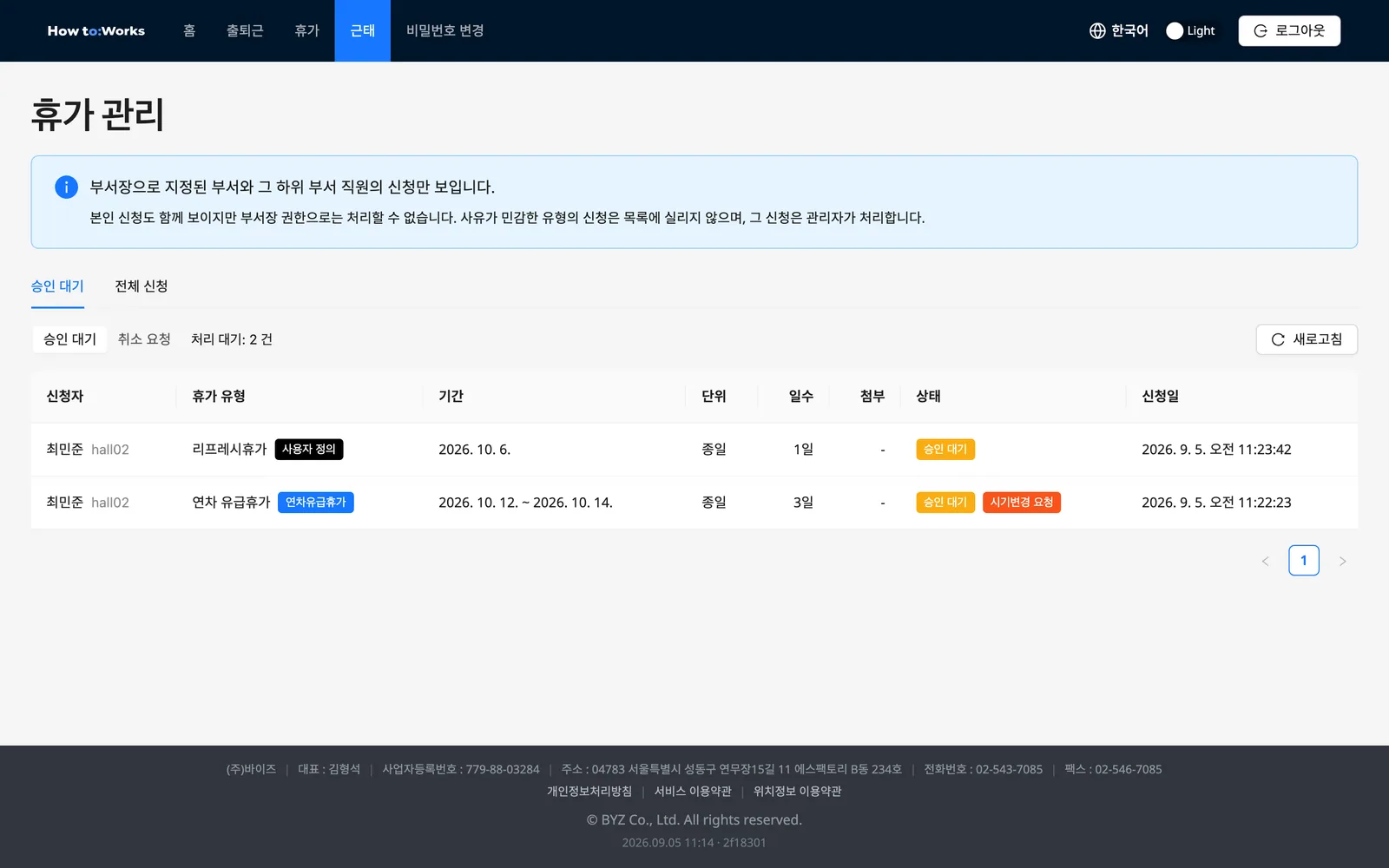Select the 승인 대기 sub-filter segment
This screenshot has width=1389, height=868.
coord(69,339)
